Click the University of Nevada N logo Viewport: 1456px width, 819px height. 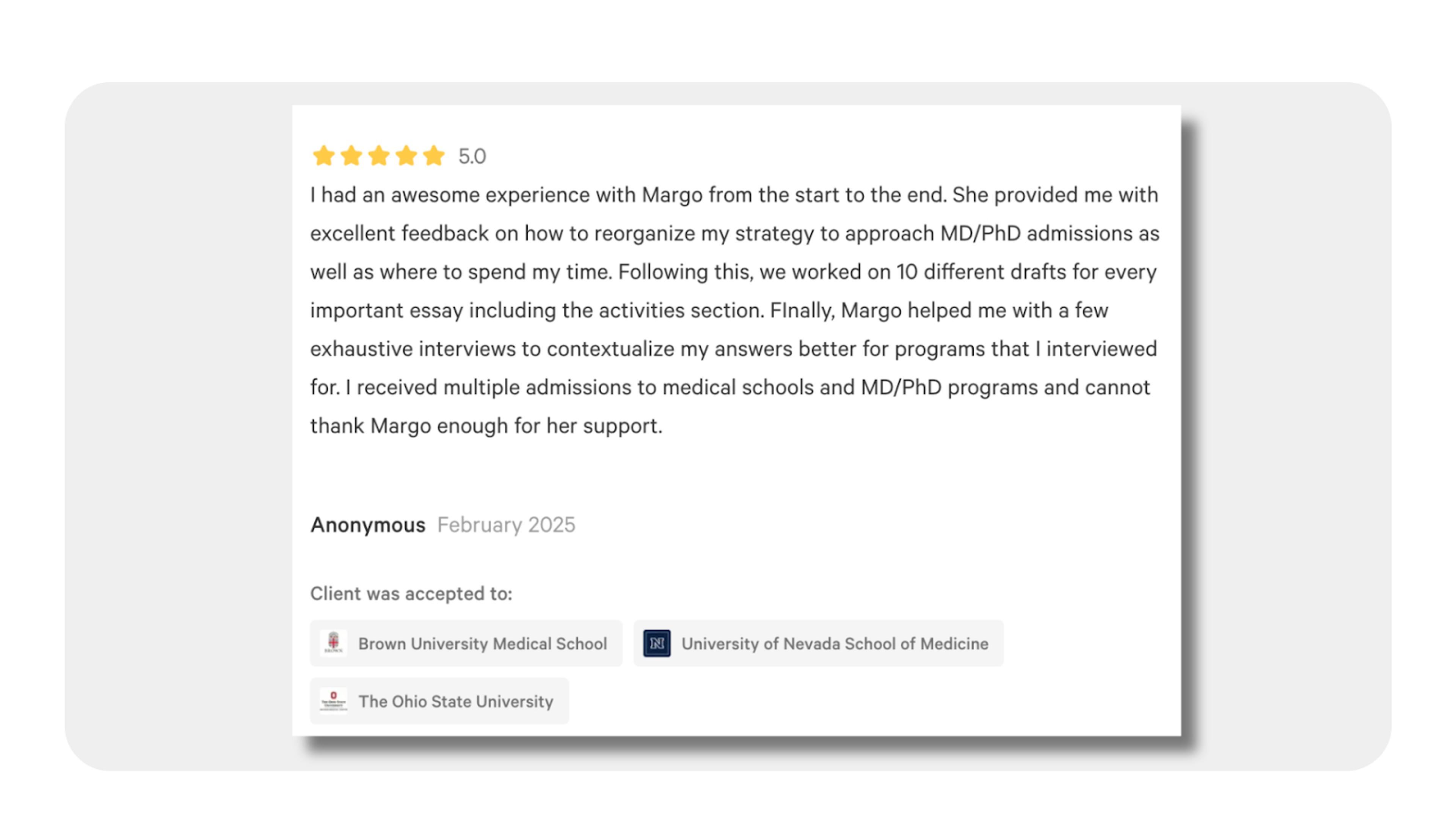coord(657,643)
